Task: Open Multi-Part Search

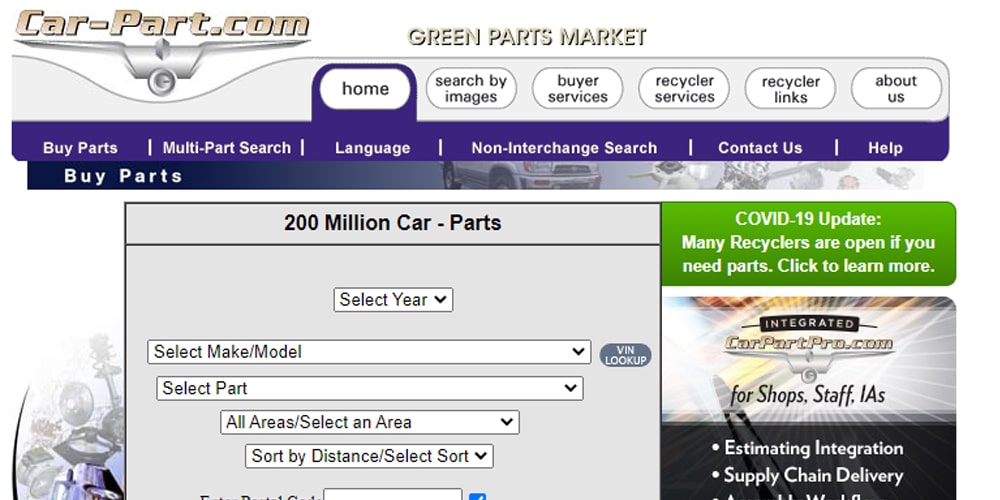Action: (226, 148)
